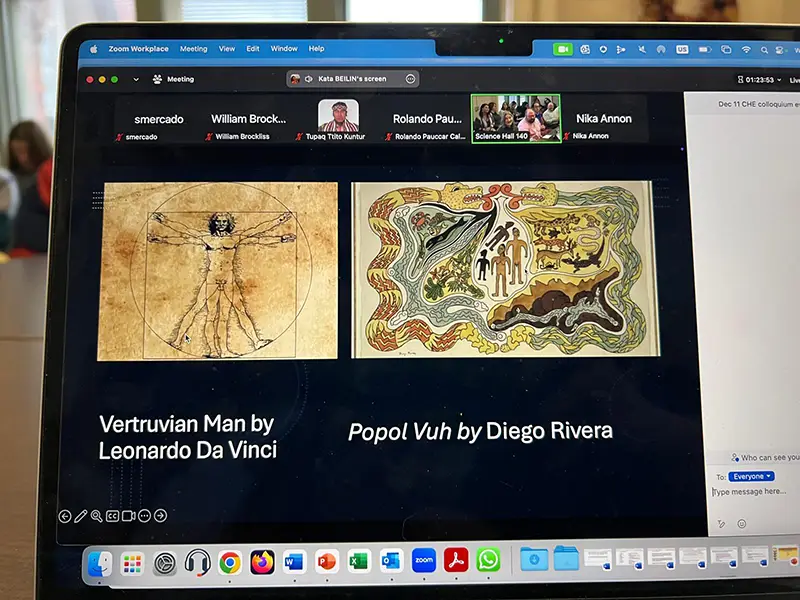
Task: Open the Meeting menu in menu bar
Action: click(193, 49)
